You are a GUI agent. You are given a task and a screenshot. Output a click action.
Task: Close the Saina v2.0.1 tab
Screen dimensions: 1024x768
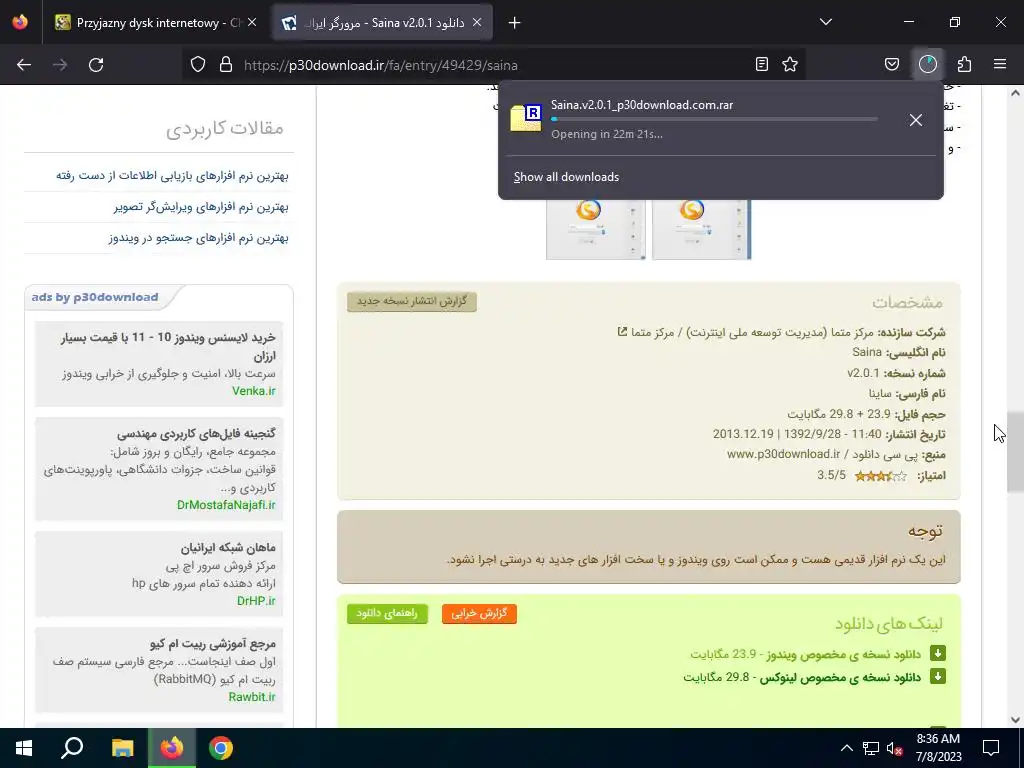(477, 23)
